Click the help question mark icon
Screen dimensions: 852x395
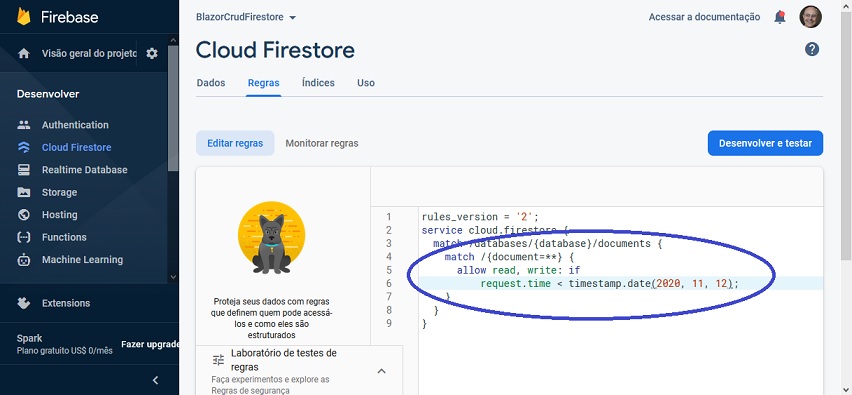click(x=812, y=49)
